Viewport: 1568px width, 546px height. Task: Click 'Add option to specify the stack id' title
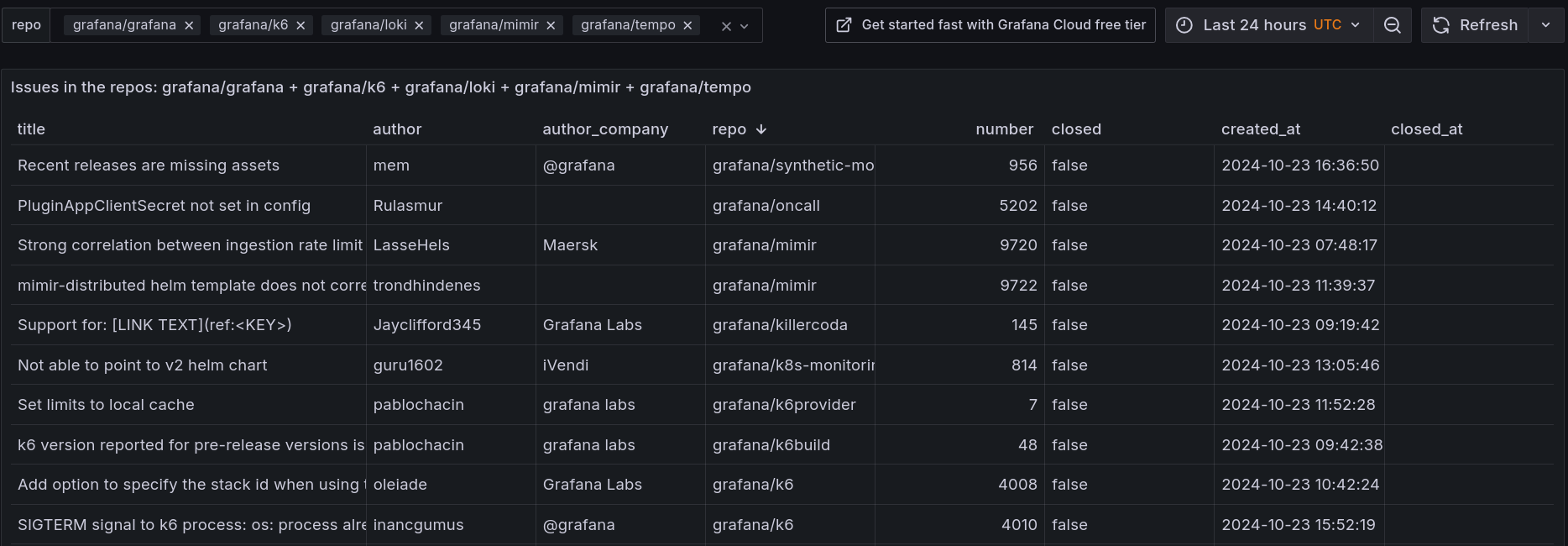tap(191, 485)
